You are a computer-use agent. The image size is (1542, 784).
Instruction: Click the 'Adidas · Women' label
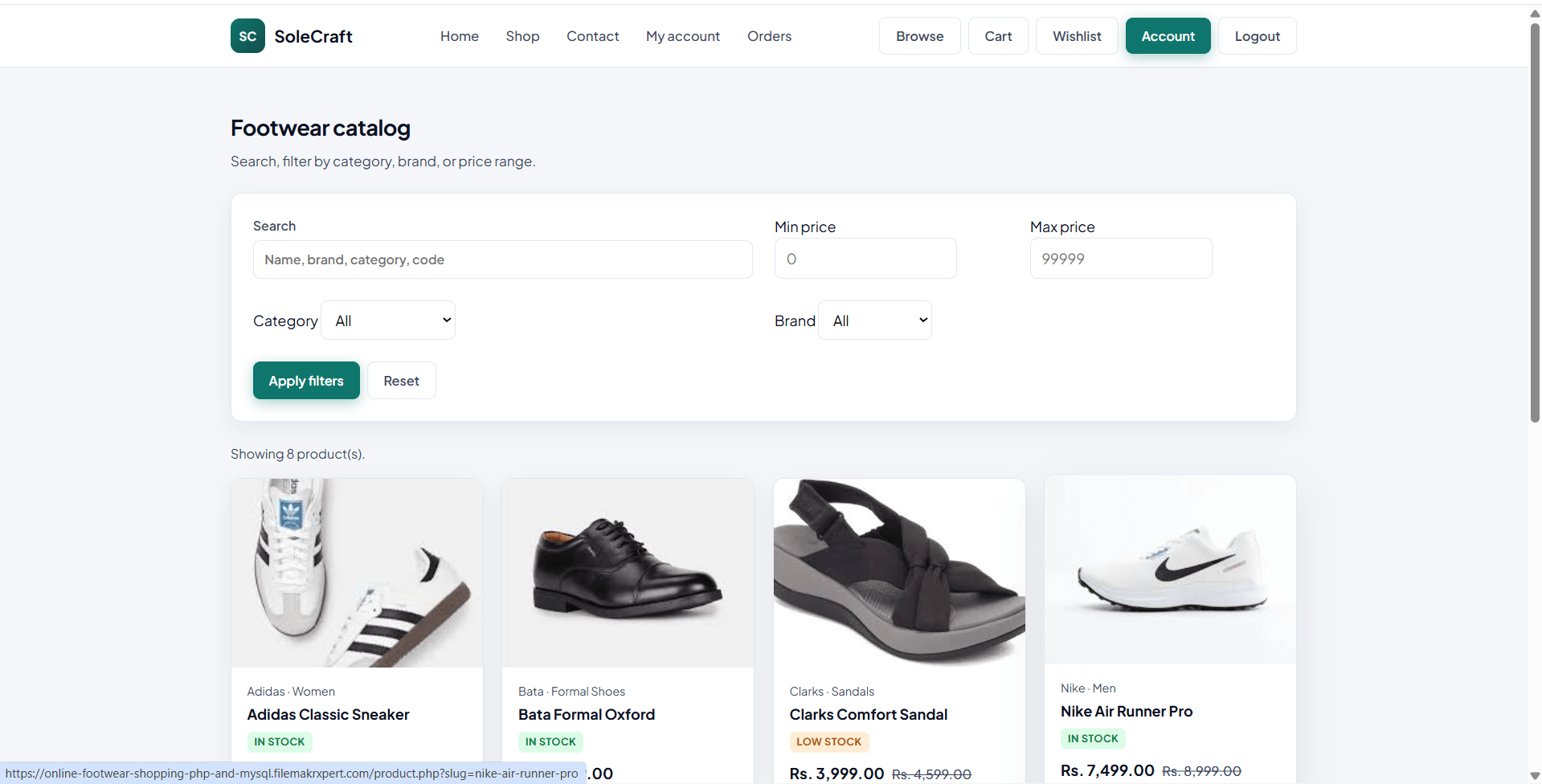click(291, 692)
